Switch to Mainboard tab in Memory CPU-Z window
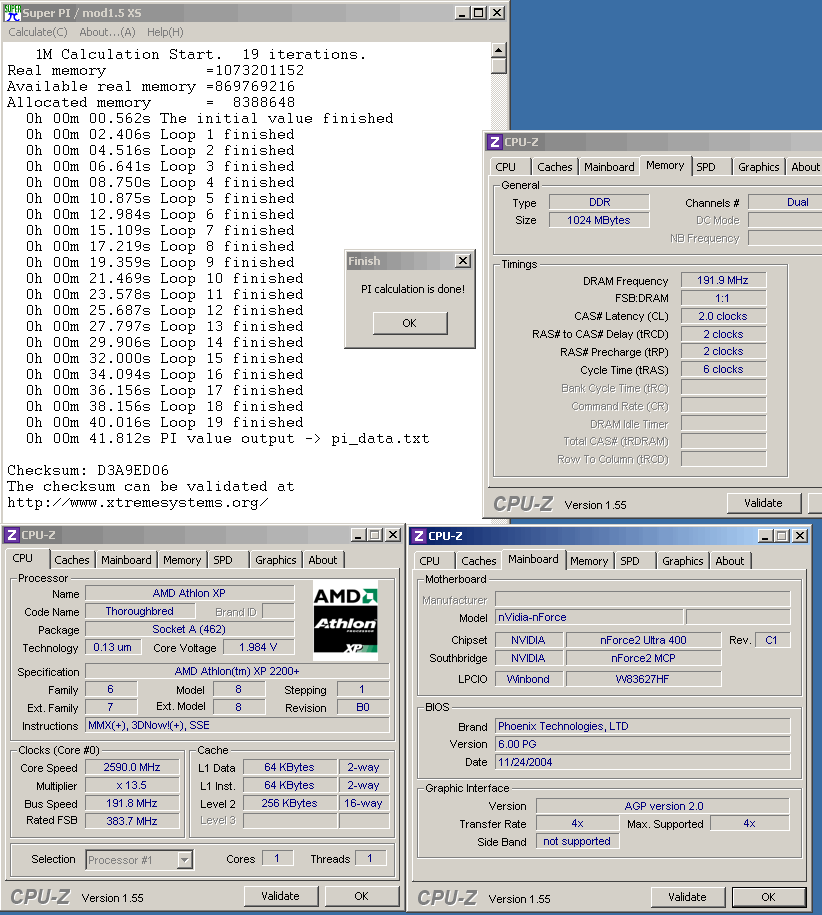 click(x=609, y=167)
